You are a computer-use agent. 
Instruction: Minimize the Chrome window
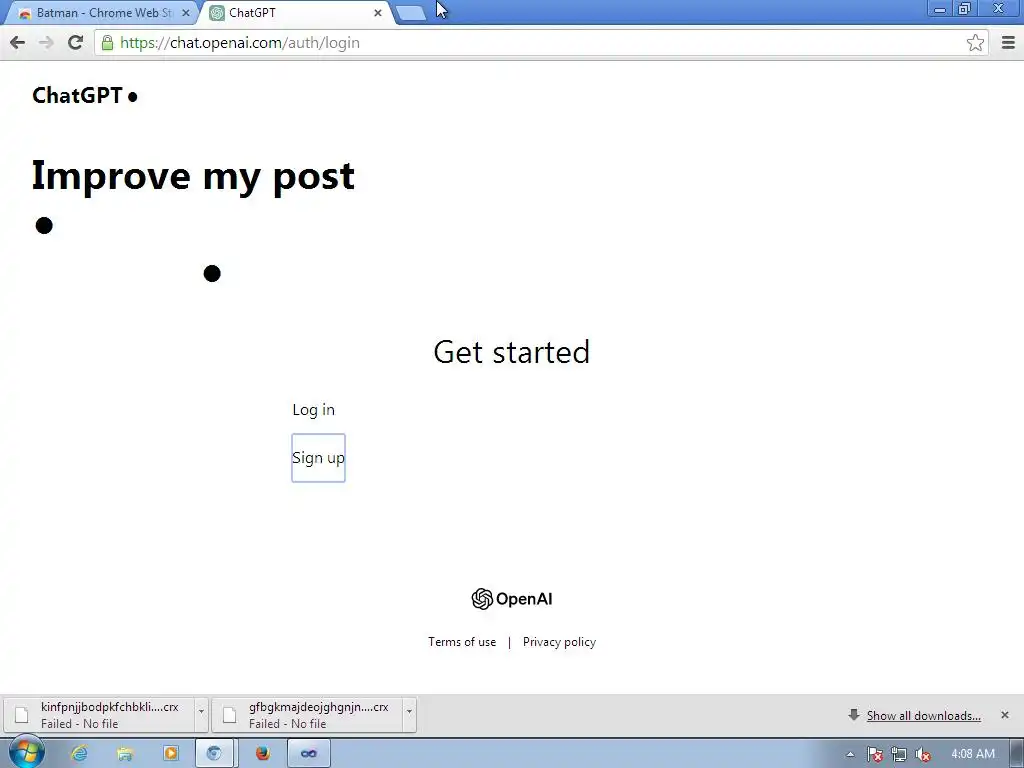tap(940, 8)
